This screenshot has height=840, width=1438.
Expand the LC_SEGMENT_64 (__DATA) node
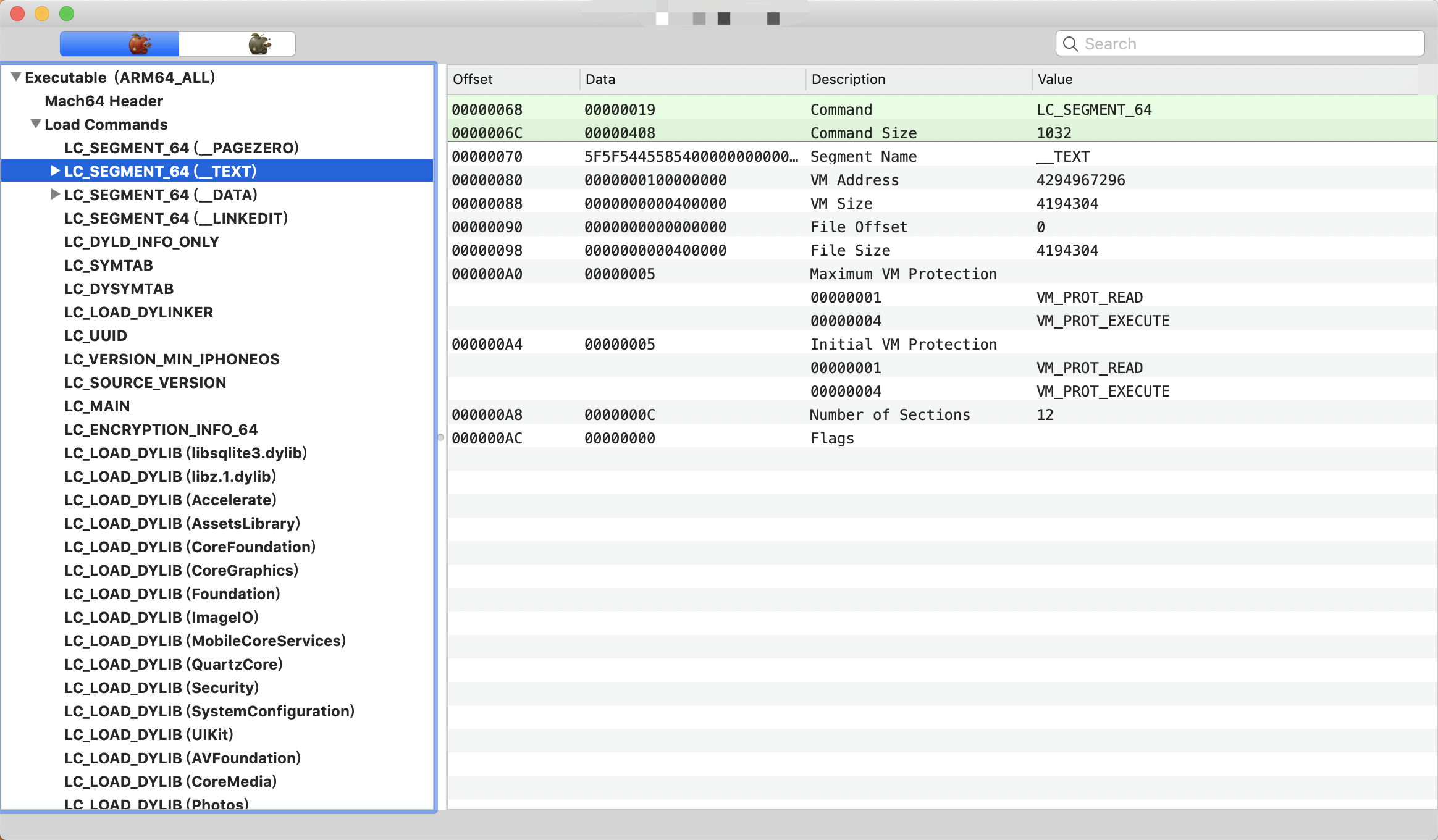55,195
